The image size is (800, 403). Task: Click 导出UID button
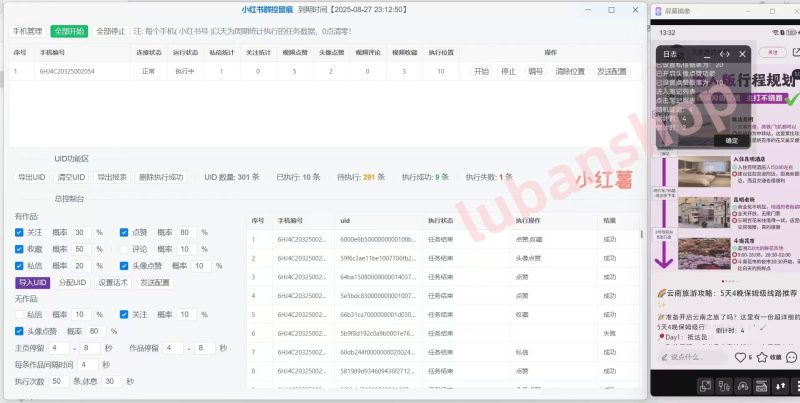pos(32,178)
